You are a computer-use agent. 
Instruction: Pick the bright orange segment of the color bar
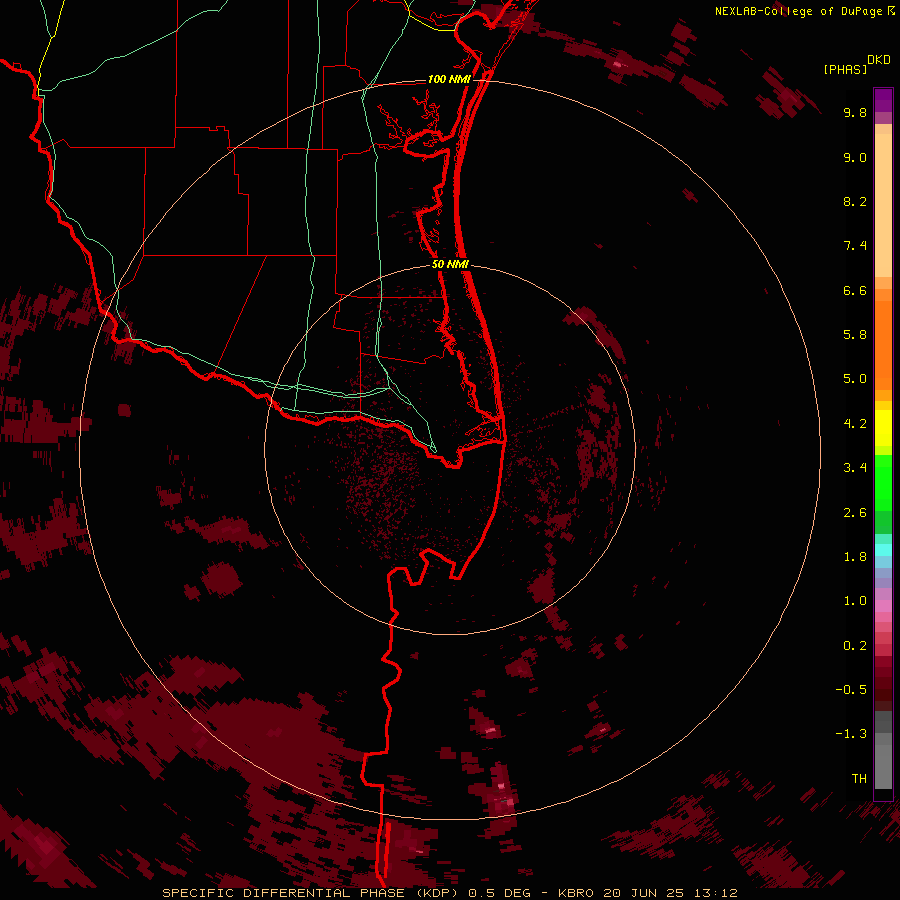pos(883,344)
